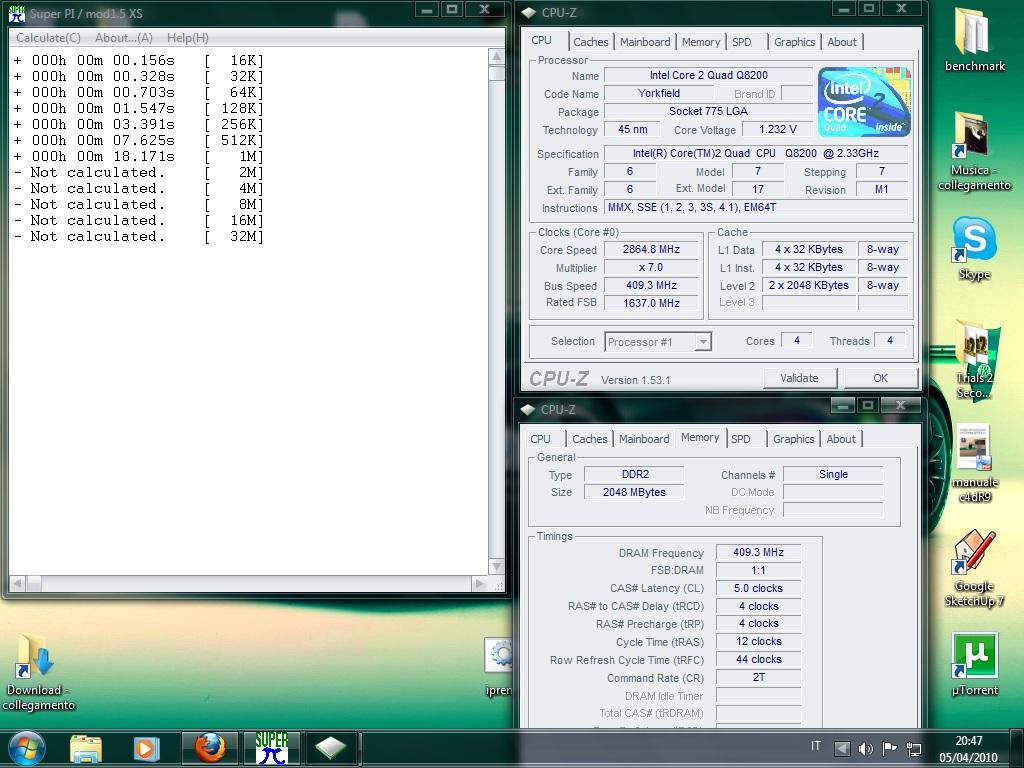This screenshot has height=768, width=1024.
Task: Open the Download collegamento shortcut
Action: click(38, 671)
